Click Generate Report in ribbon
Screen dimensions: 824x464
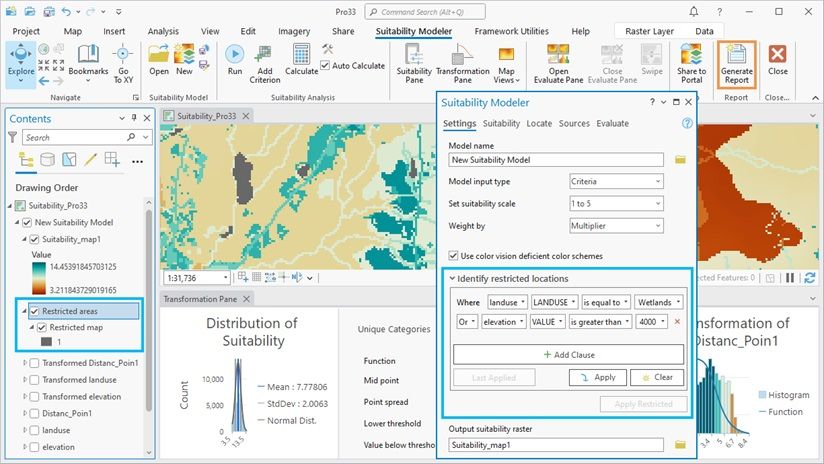737,64
